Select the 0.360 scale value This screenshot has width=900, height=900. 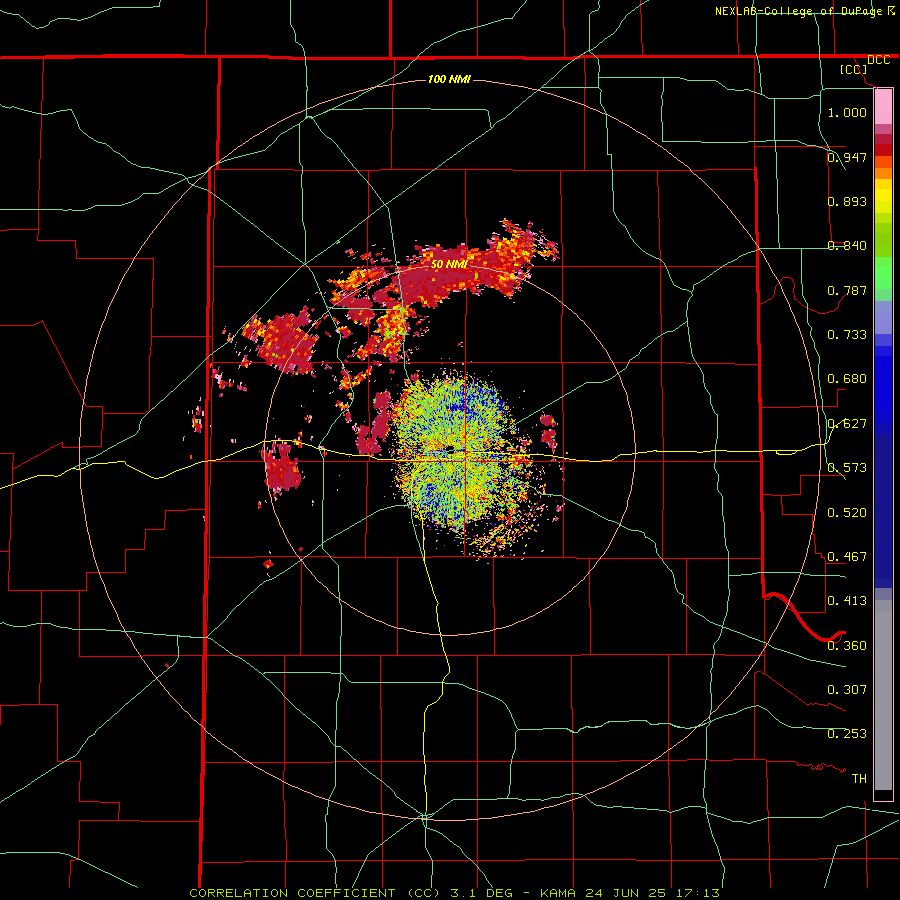pyautogui.click(x=847, y=645)
